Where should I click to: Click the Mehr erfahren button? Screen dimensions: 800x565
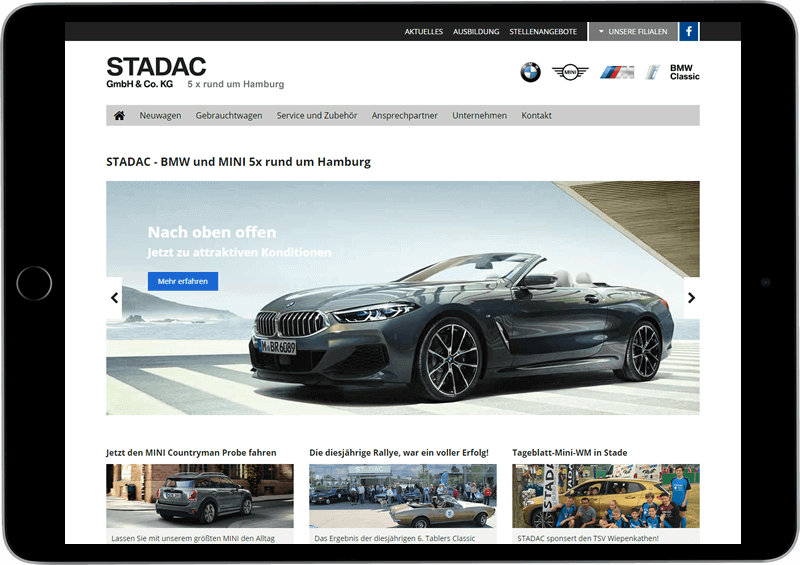[183, 281]
